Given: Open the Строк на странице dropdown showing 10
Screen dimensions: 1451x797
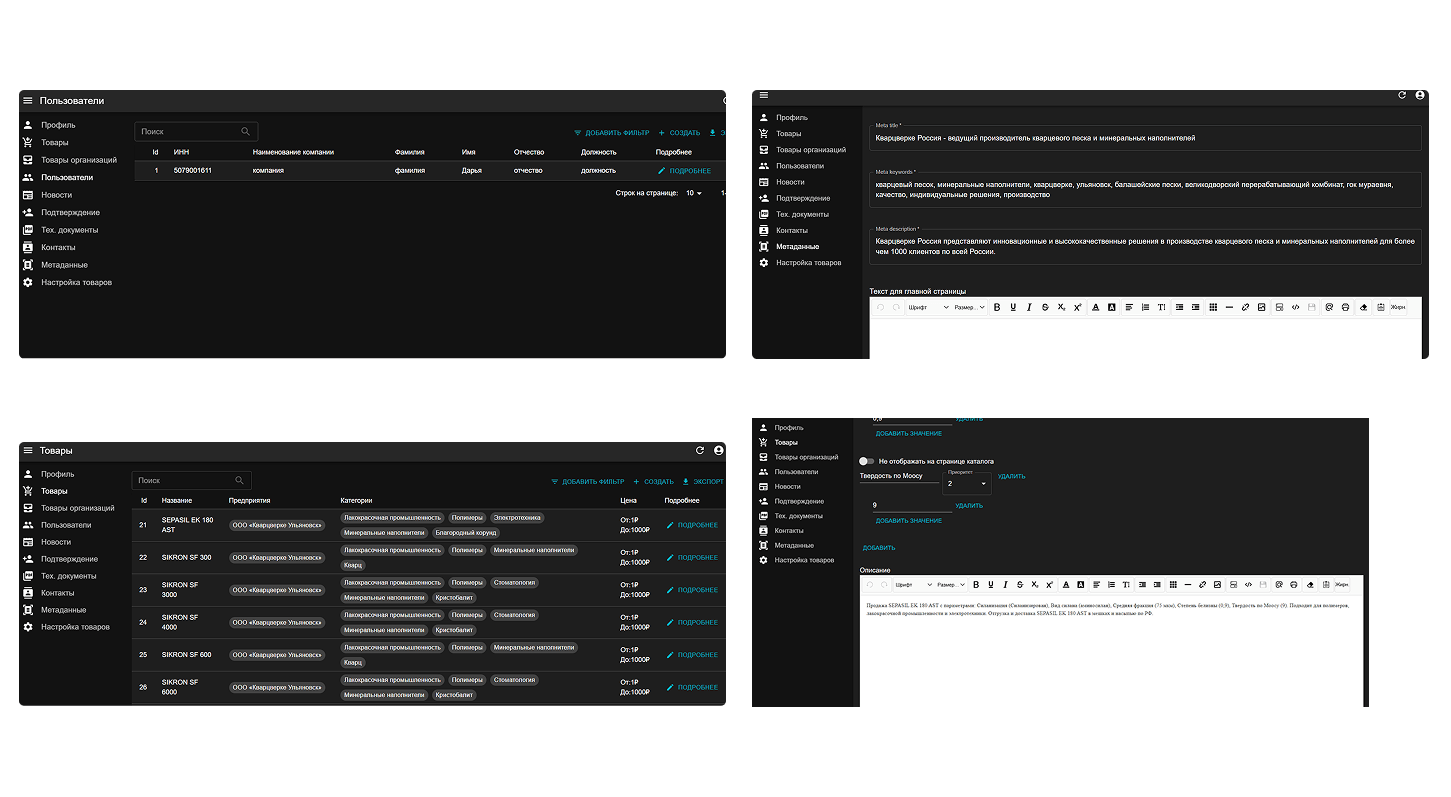Looking at the screenshot, I should tap(694, 193).
